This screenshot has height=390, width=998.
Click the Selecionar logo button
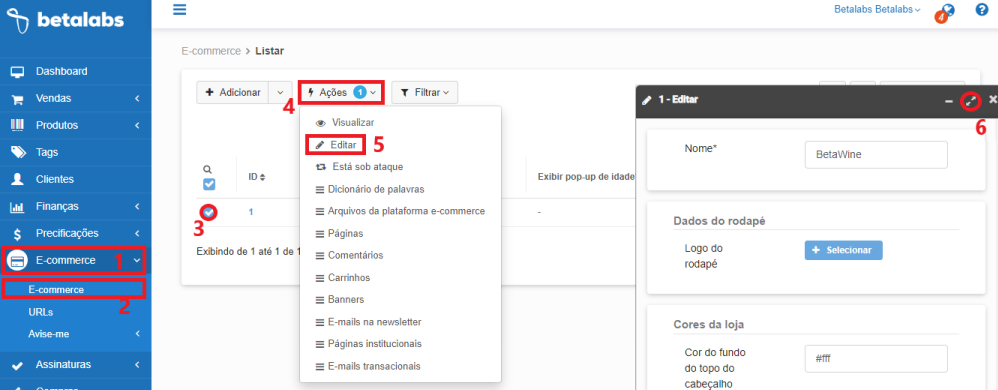843,250
